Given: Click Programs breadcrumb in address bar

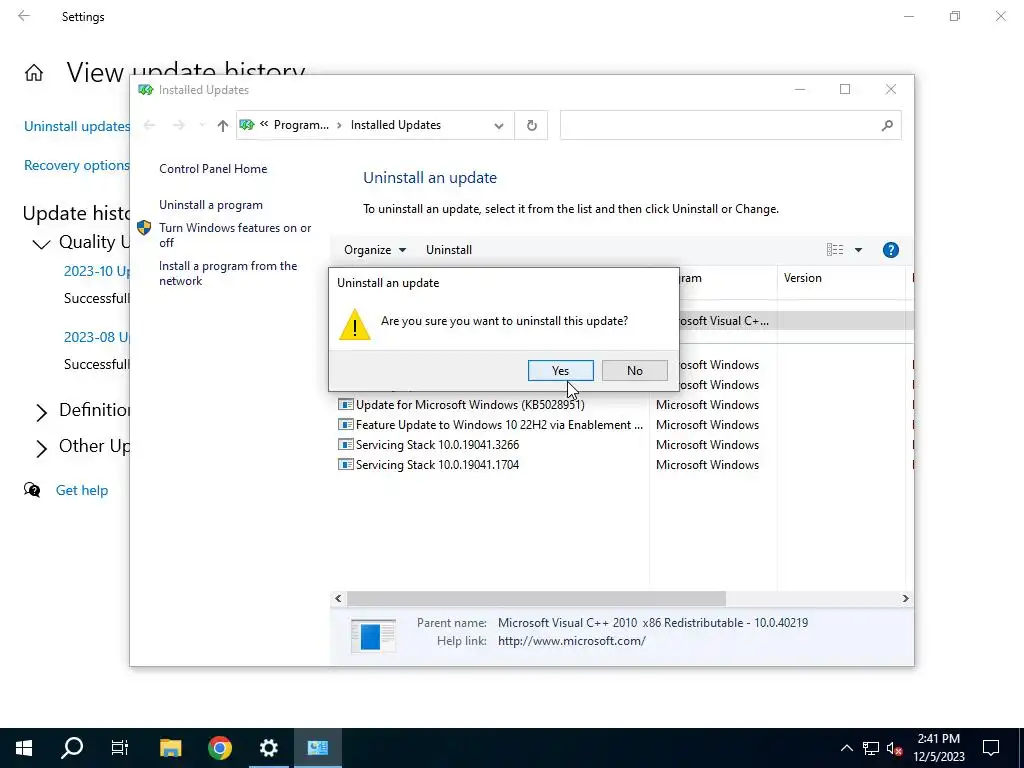Looking at the screenshot, I should (301, 125).
